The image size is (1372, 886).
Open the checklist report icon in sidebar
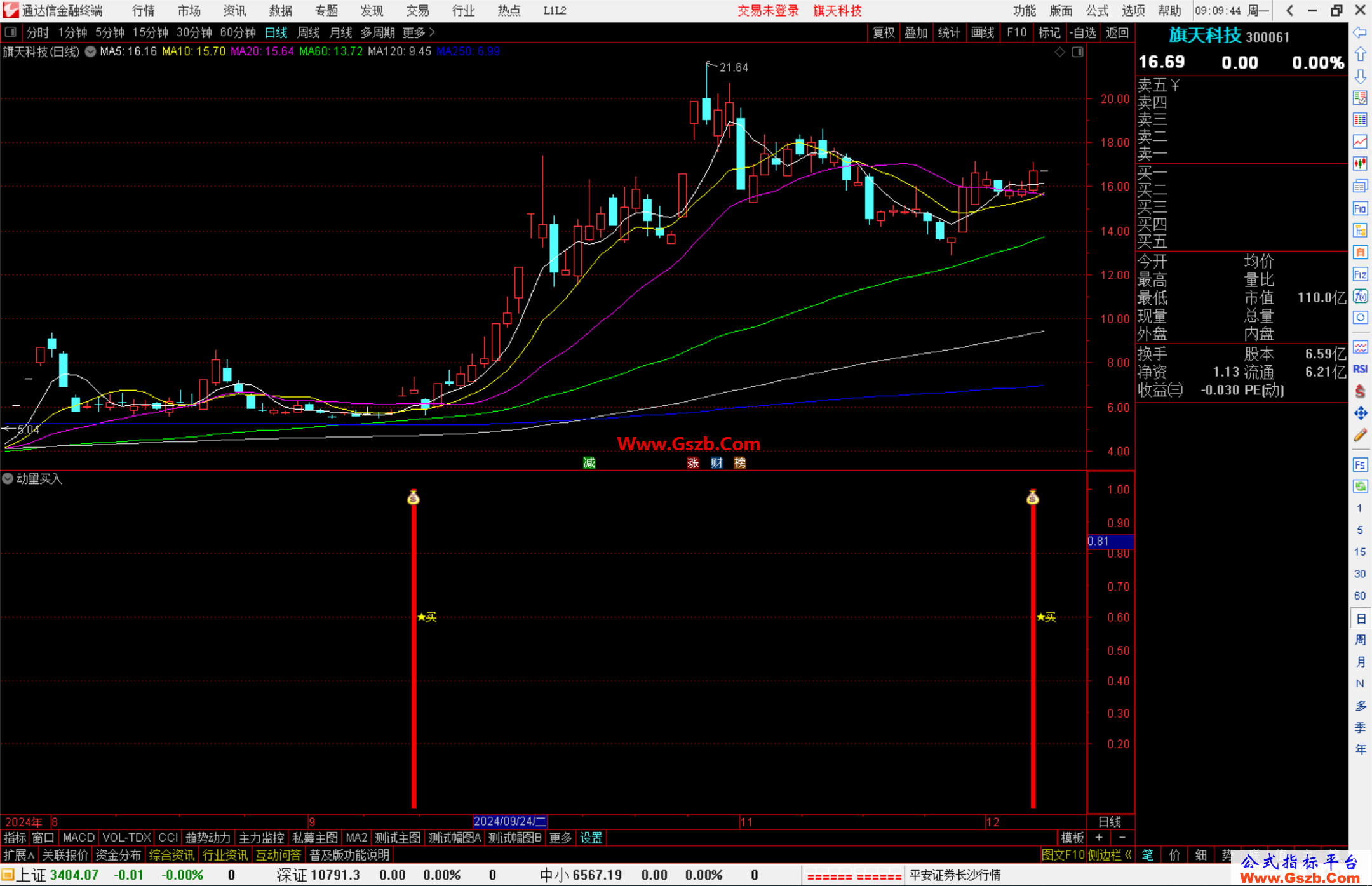pos(1360,98)
